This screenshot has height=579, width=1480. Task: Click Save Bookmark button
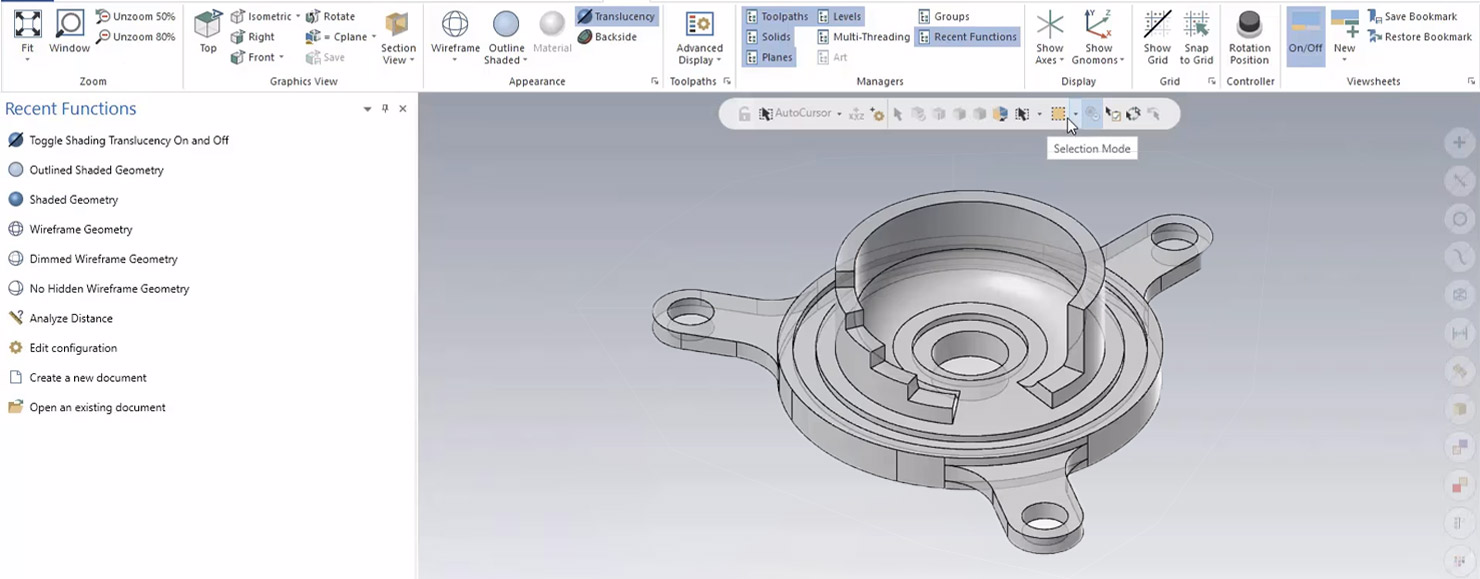coord(1412,17)
